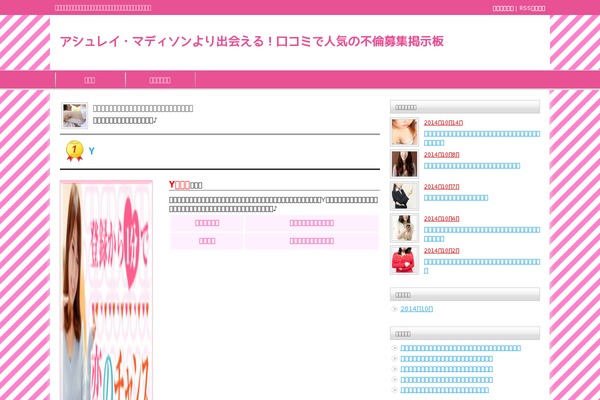Image resolution: width=600 pixels, height=400 pixels.
Task: Open second link in bottom sidebar list
Action: (446, 359)
